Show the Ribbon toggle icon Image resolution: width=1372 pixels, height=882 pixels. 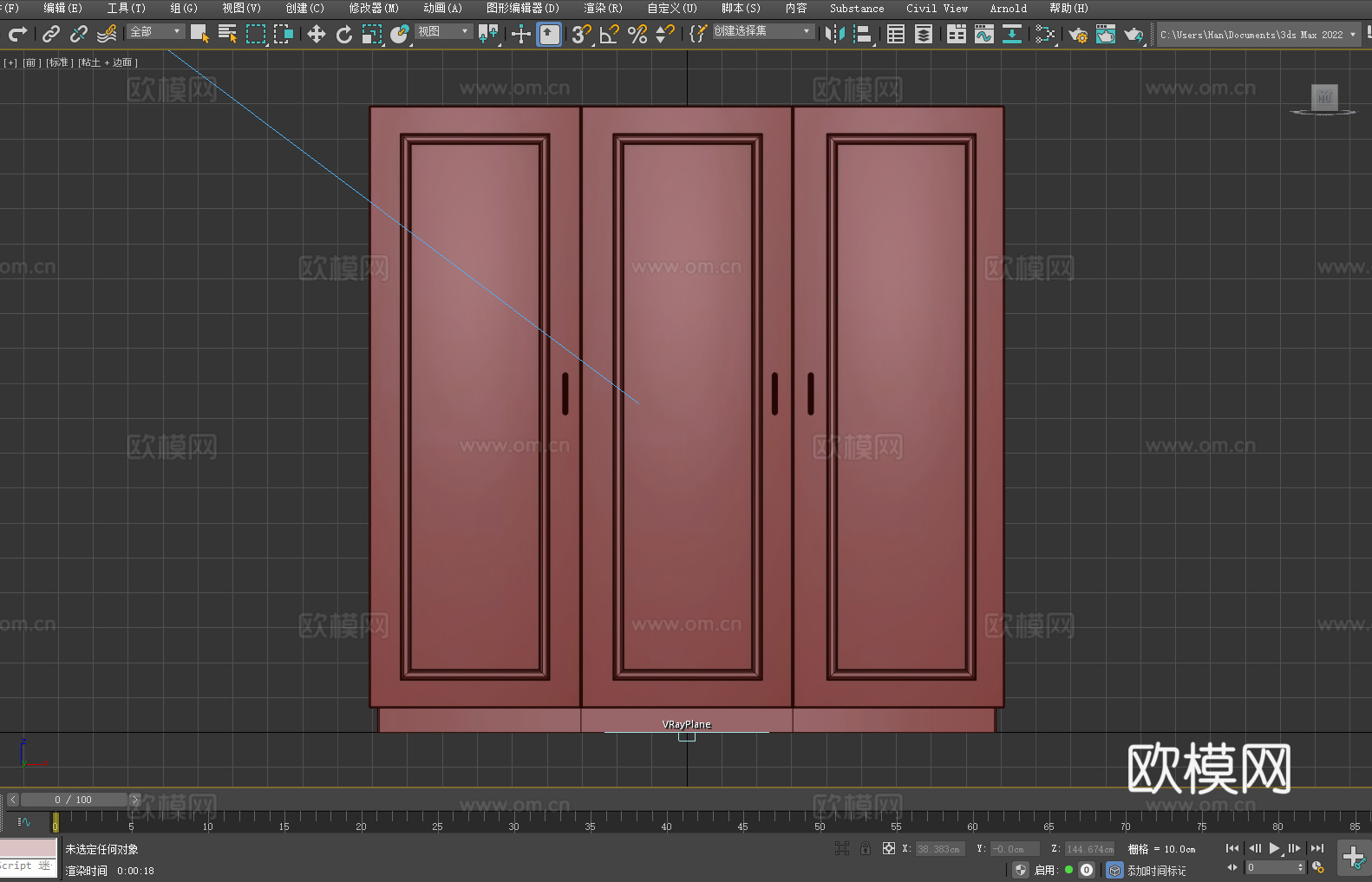click(x=957, y=34)
